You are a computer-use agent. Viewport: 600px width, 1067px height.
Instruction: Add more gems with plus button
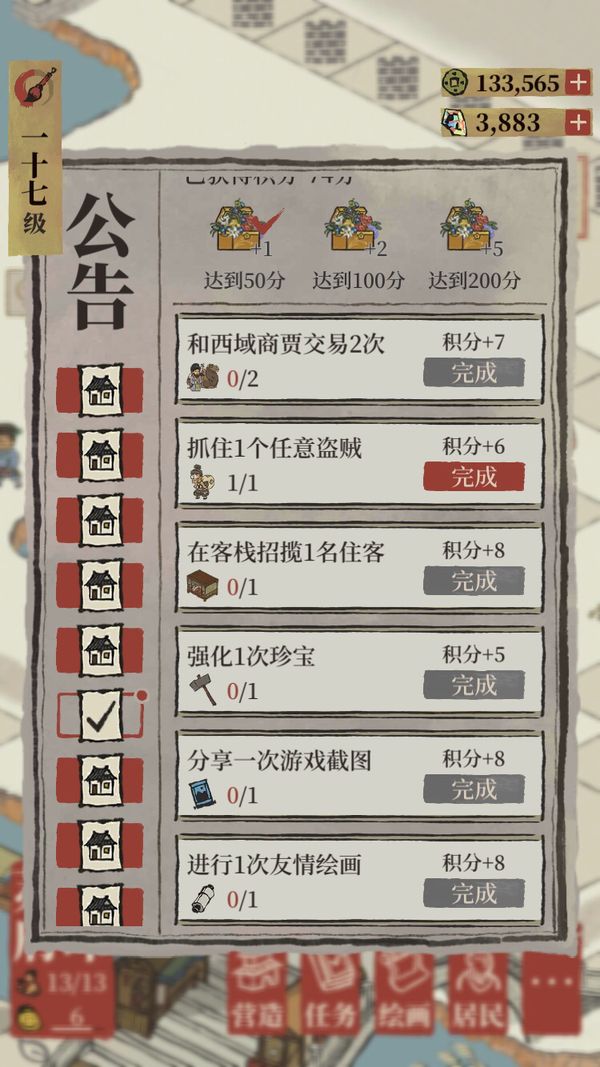(x=578, y=122)
